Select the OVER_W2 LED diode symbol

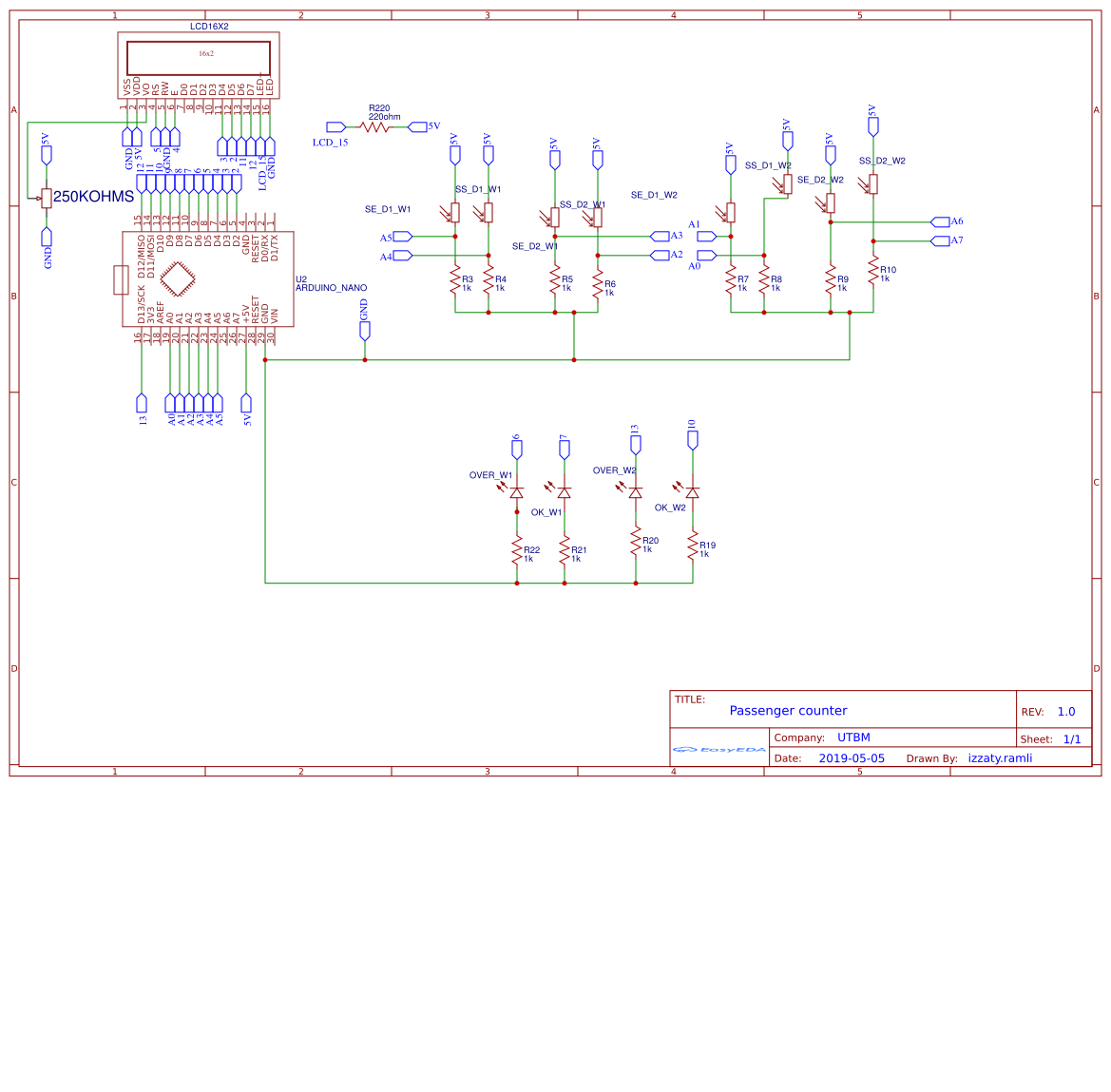coord(636,491)
